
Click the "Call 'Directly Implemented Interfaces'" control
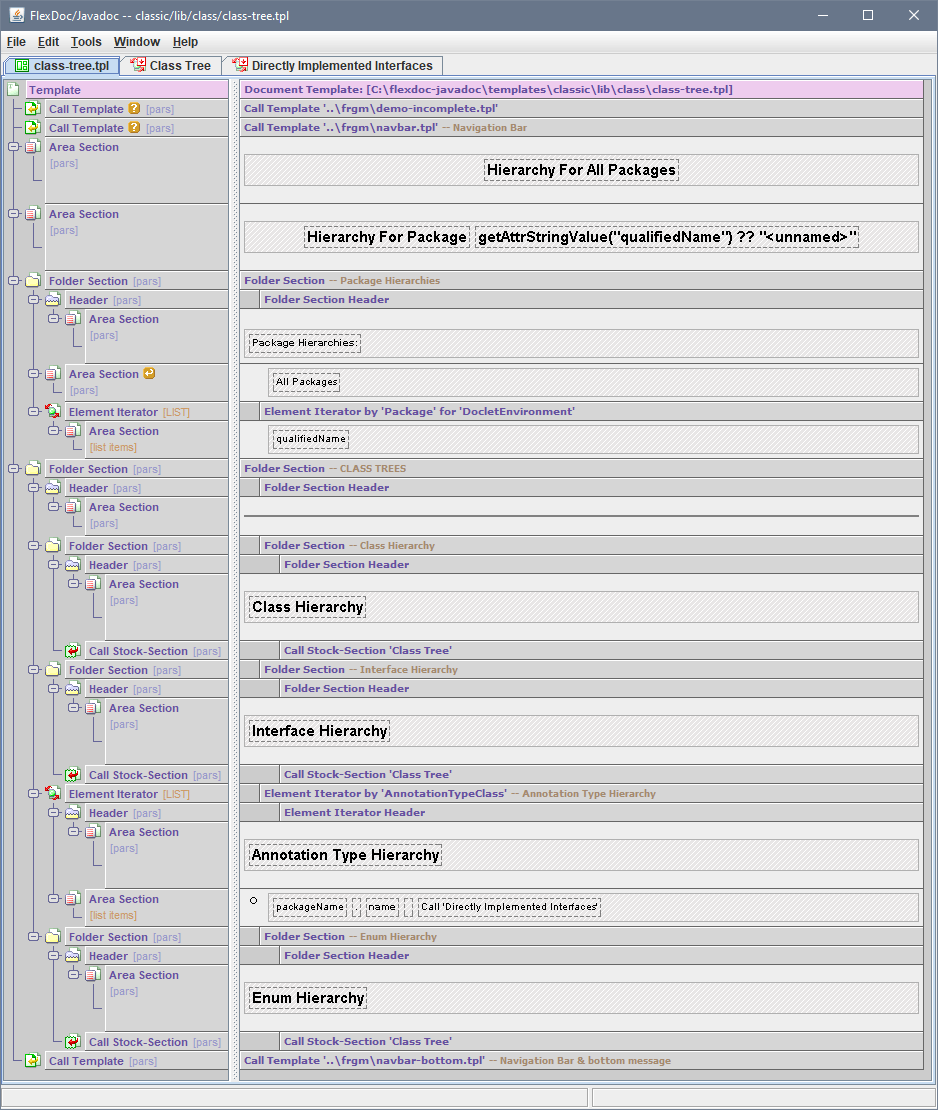click(x=510, y=907)
